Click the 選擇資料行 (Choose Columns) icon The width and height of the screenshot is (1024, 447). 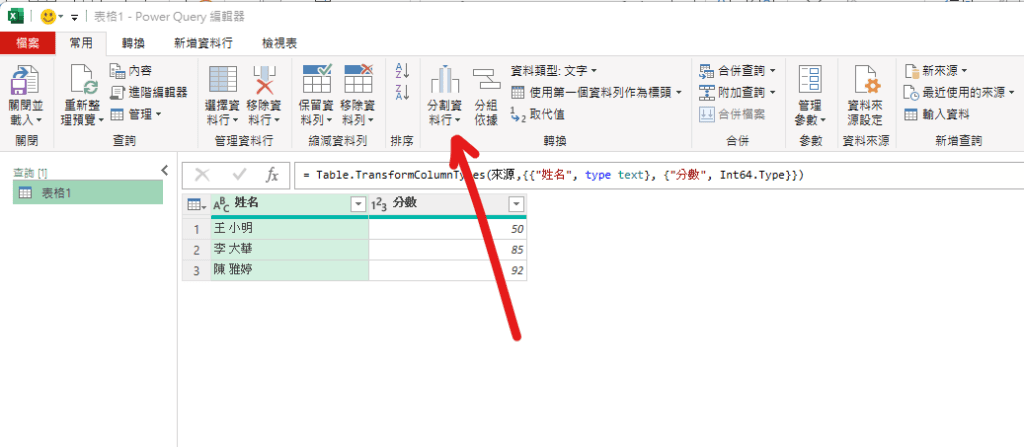pyautogui.click(x=222, y=80)
